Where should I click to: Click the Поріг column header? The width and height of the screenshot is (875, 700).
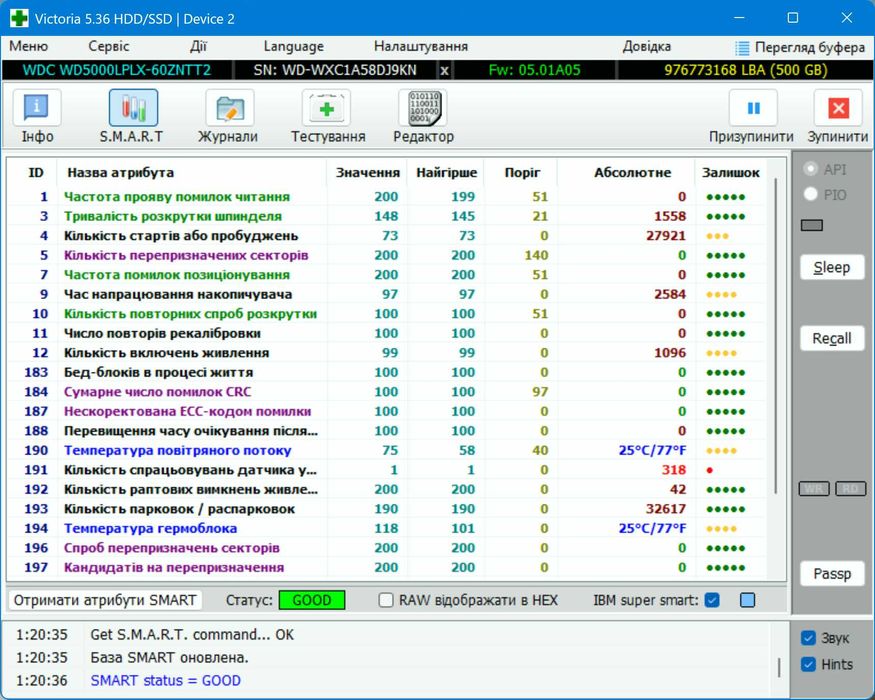pos(522,172)
